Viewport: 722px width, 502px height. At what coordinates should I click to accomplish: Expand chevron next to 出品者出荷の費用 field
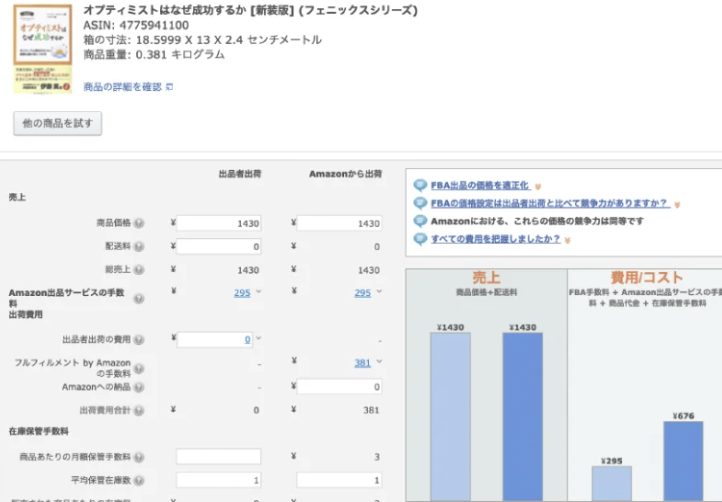click(x=258, y=338)
